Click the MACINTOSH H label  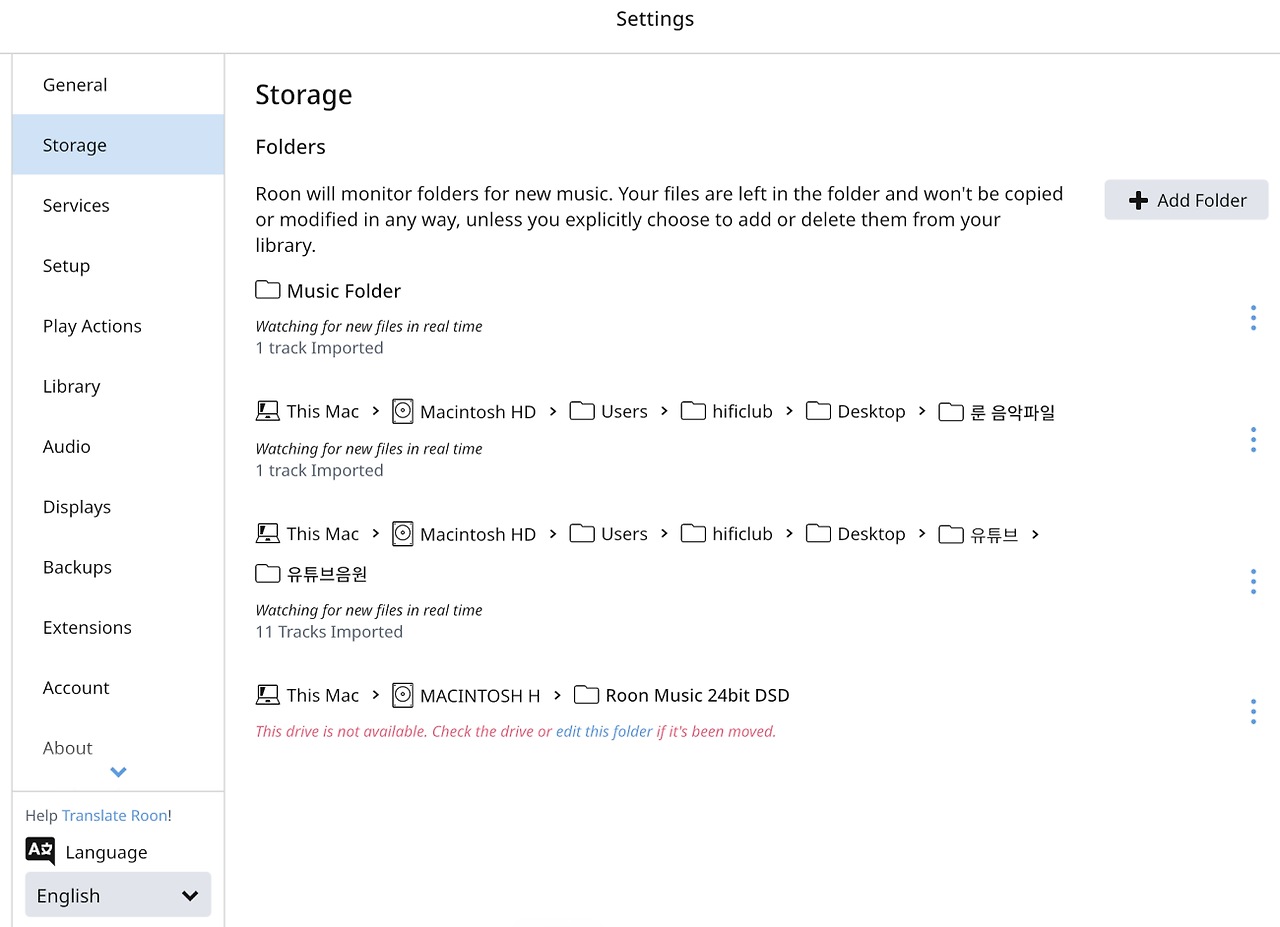click(480, 696)
